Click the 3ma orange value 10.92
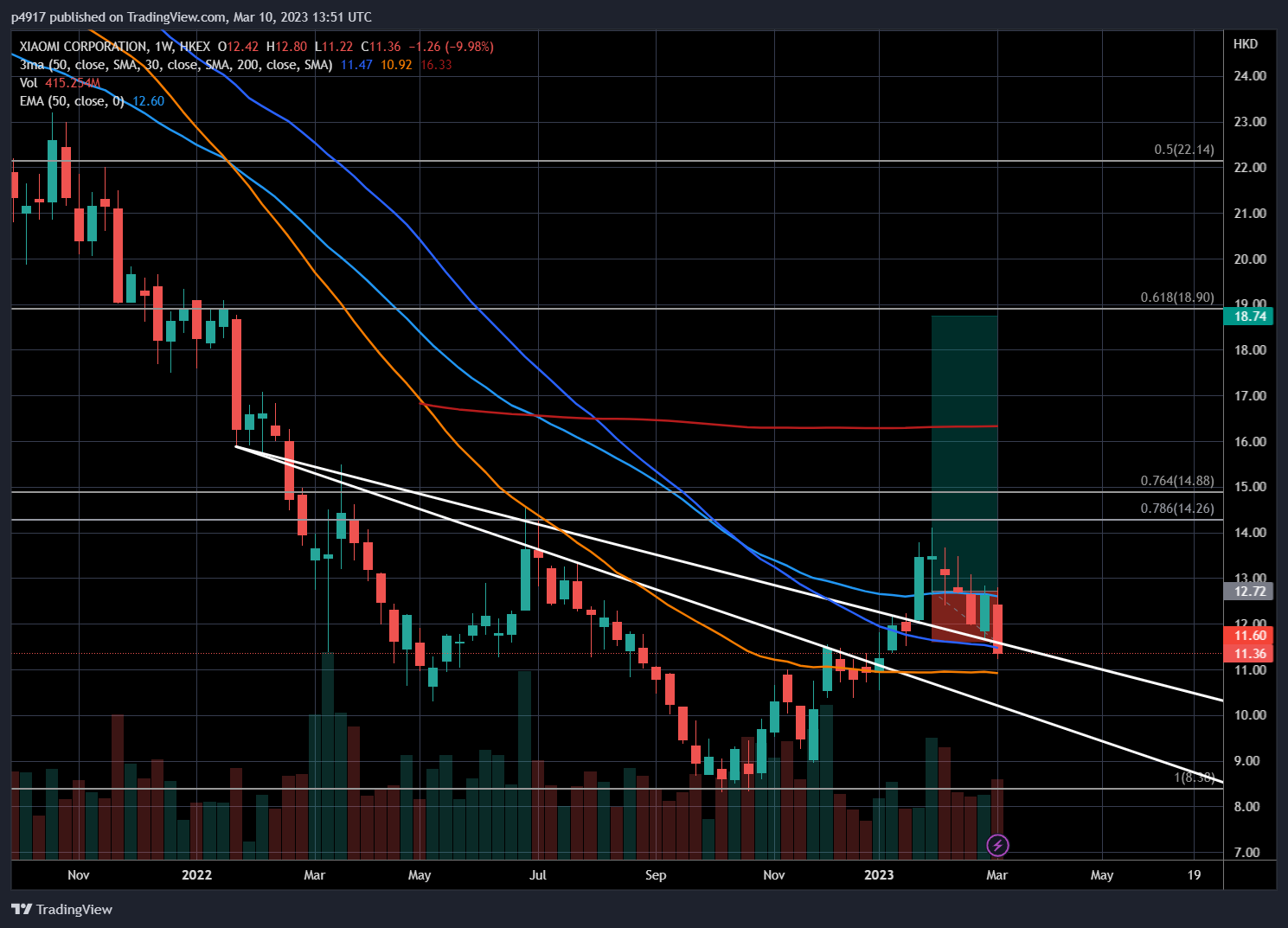Image resolution: width=1288 pixels, height=928 pixels. [396, 65]
